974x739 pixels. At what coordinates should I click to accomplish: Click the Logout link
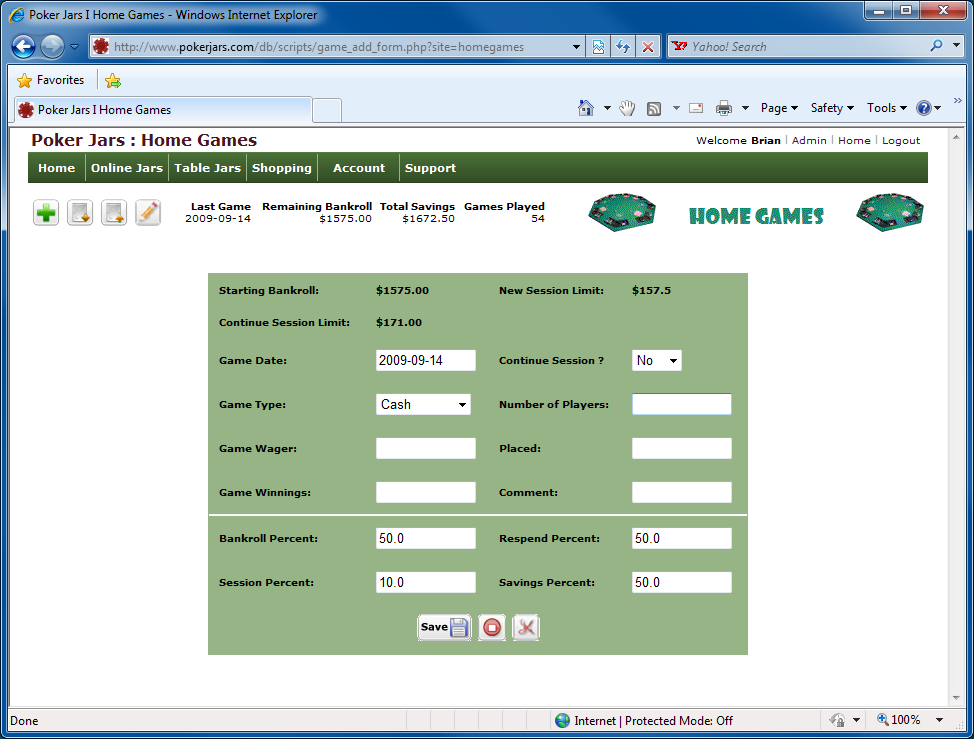(x=901, y=140)
